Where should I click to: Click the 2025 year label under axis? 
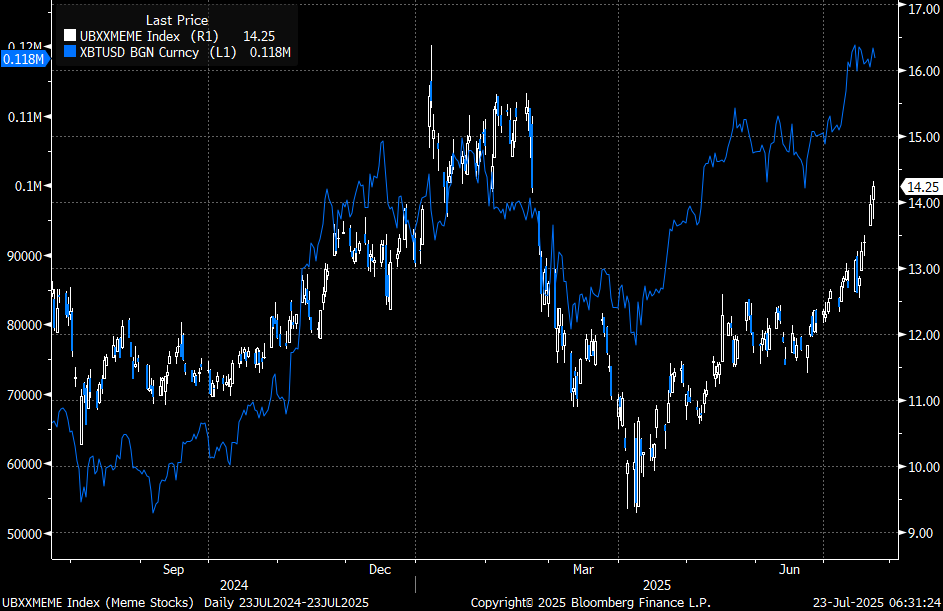[x=657, y=585]
